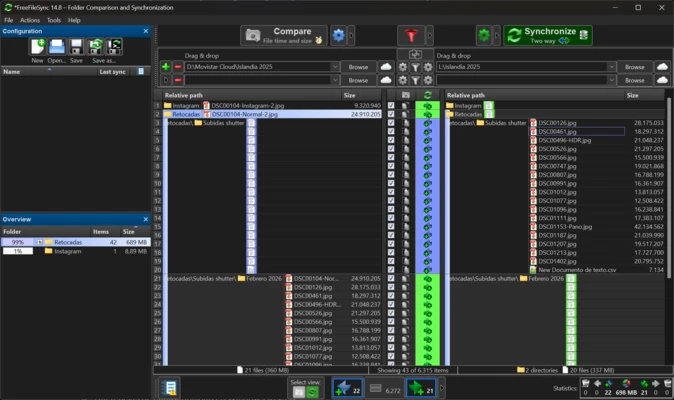
Task: Toggle view of 6.272 equal files
Action: point(385,388)
